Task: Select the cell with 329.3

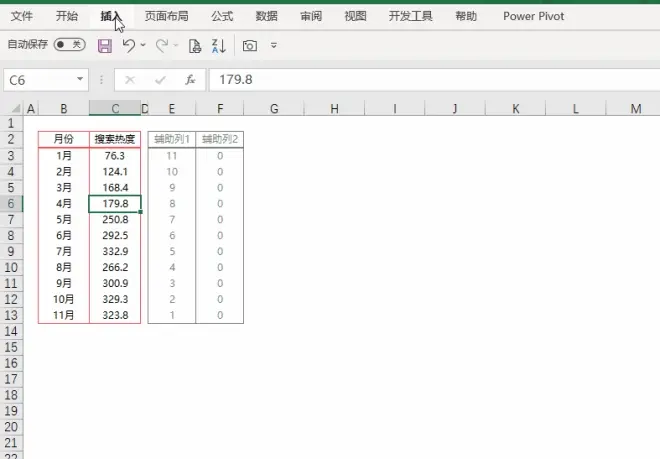Action: point(115,299)
